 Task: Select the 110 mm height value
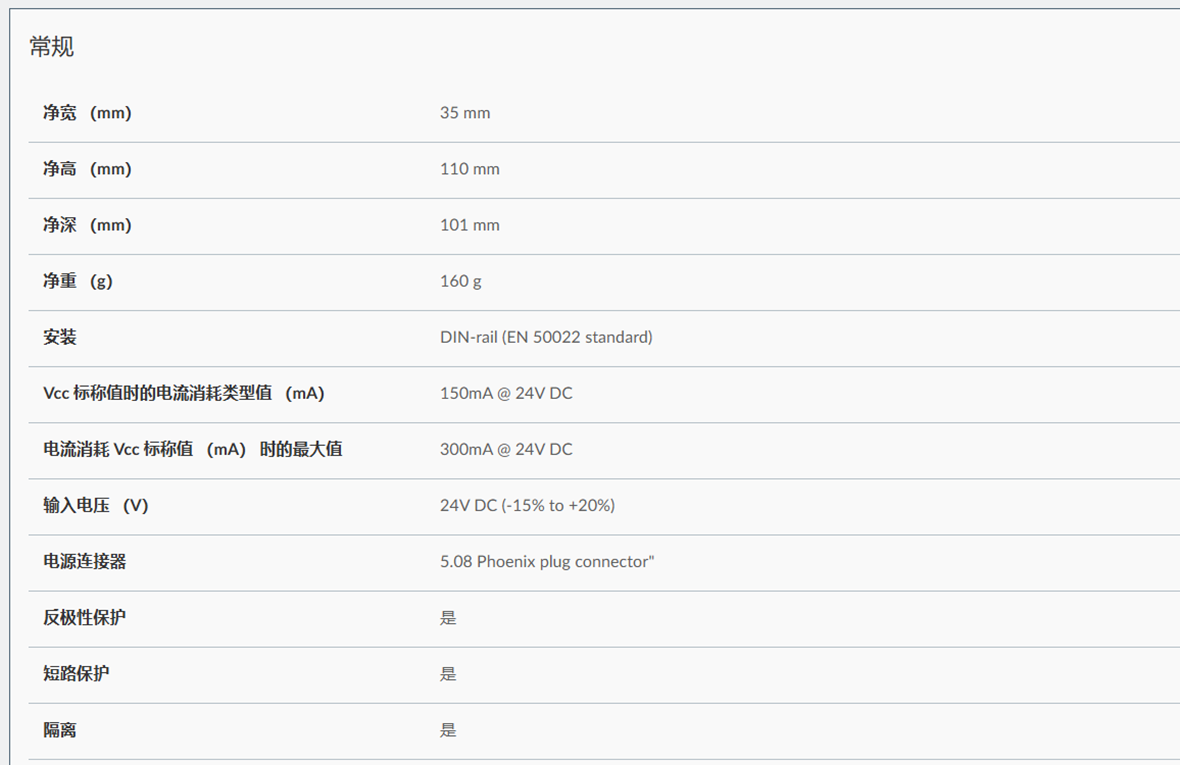tap(469, 169)
